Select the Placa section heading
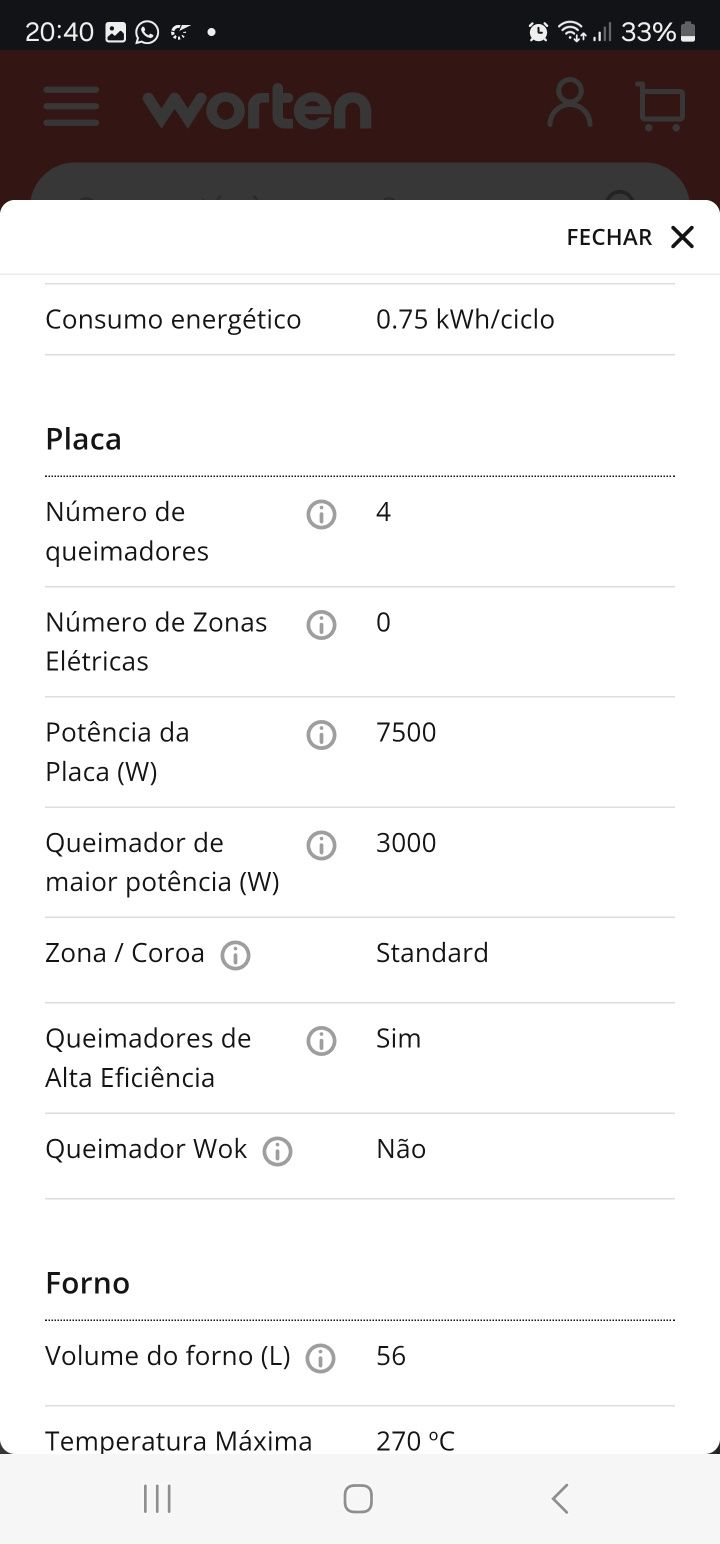Image resolution: width=720 pixels, height=1544 pixels. click(83, 439)
